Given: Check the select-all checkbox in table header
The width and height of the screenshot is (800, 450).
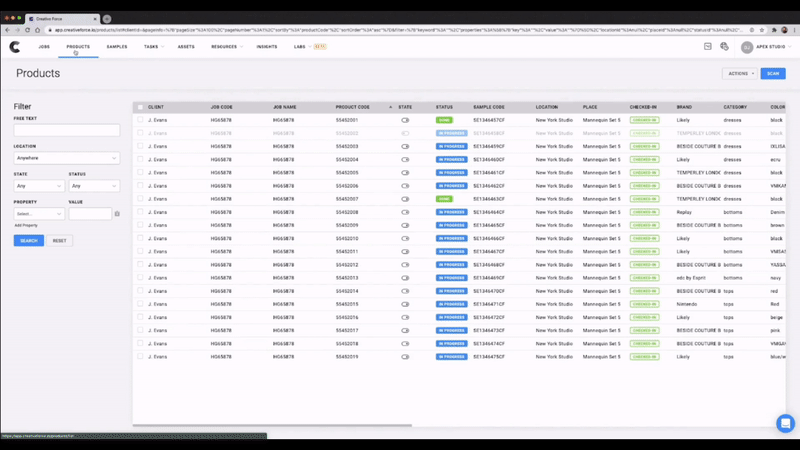Looking at the screenshot, I should 140,106.
